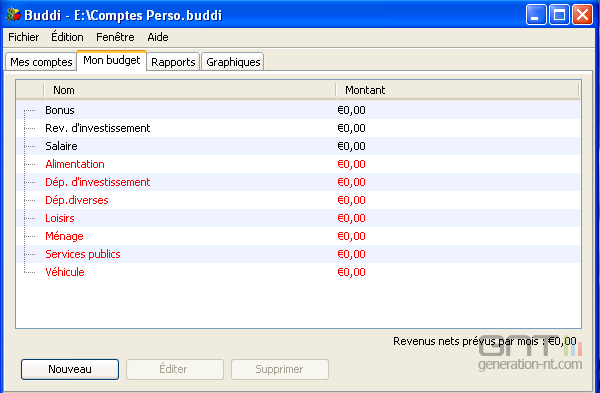This screenshot has height=393, width=600.
Task: Select the Ménage expense row
Action: click(x=298, y=236)
